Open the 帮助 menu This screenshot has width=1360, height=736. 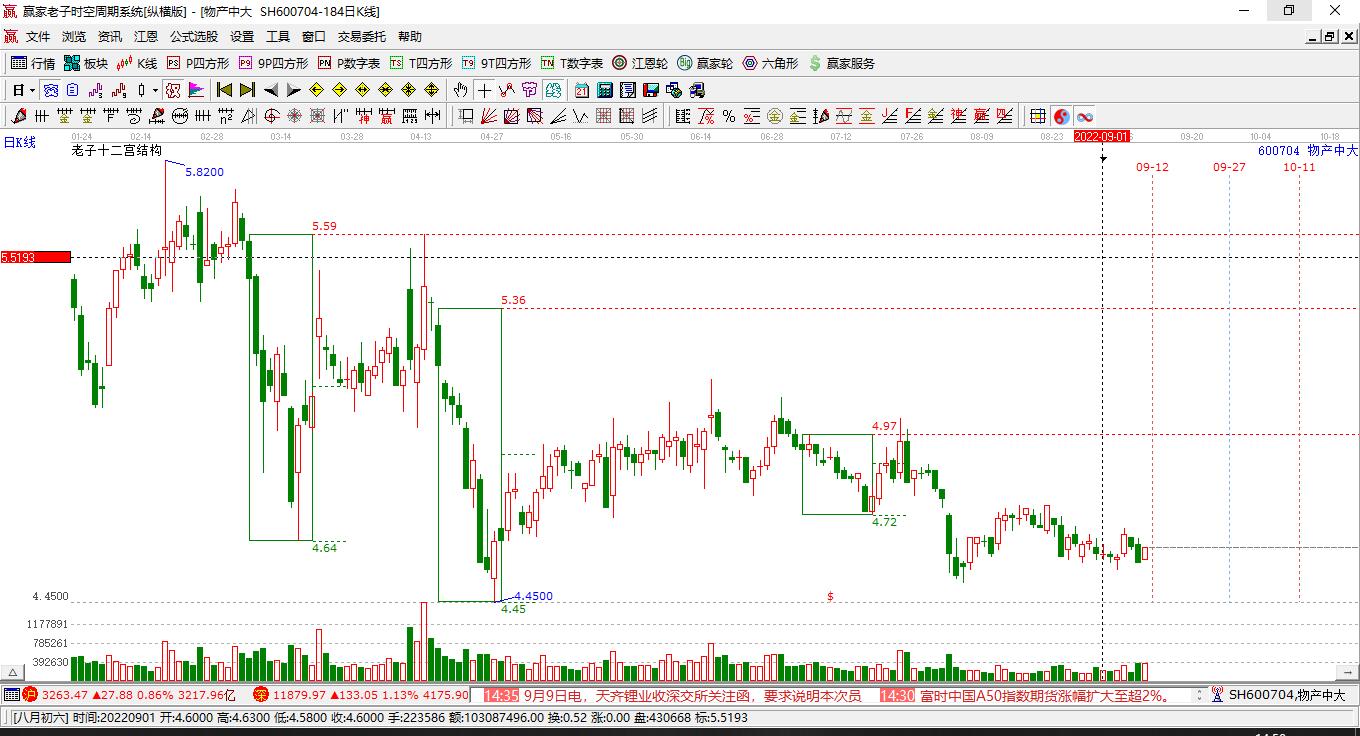tap(410, 37)
